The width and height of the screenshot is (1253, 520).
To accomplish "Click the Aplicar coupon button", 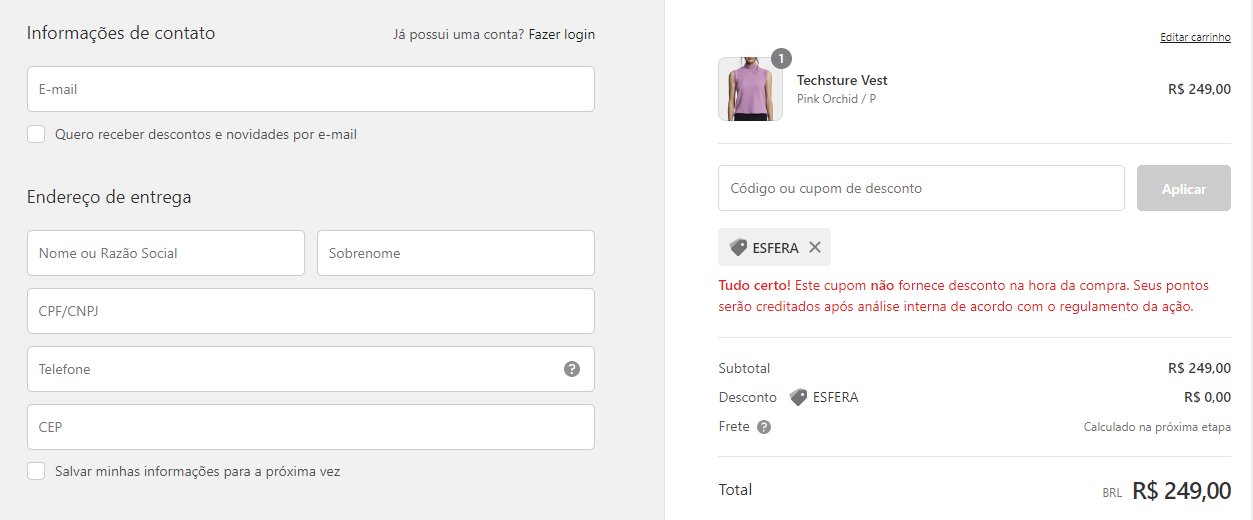I will coord(1184,188).
